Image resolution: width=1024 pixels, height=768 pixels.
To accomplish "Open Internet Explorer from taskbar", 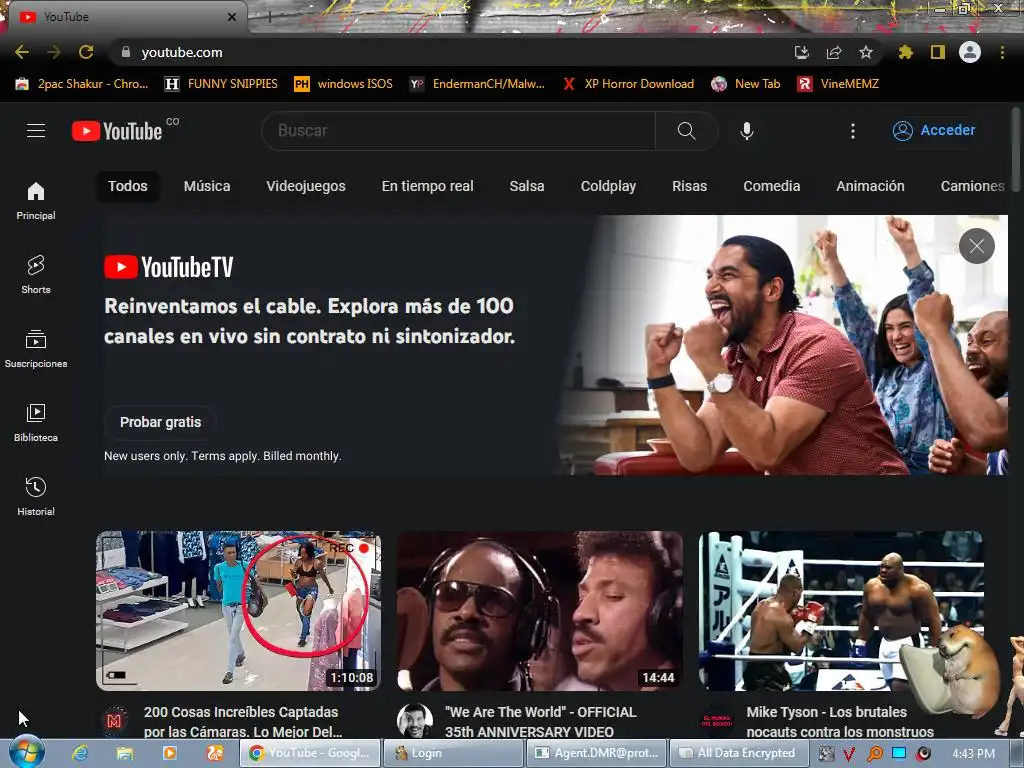I will pyautogui.click(x=80, y=753).
